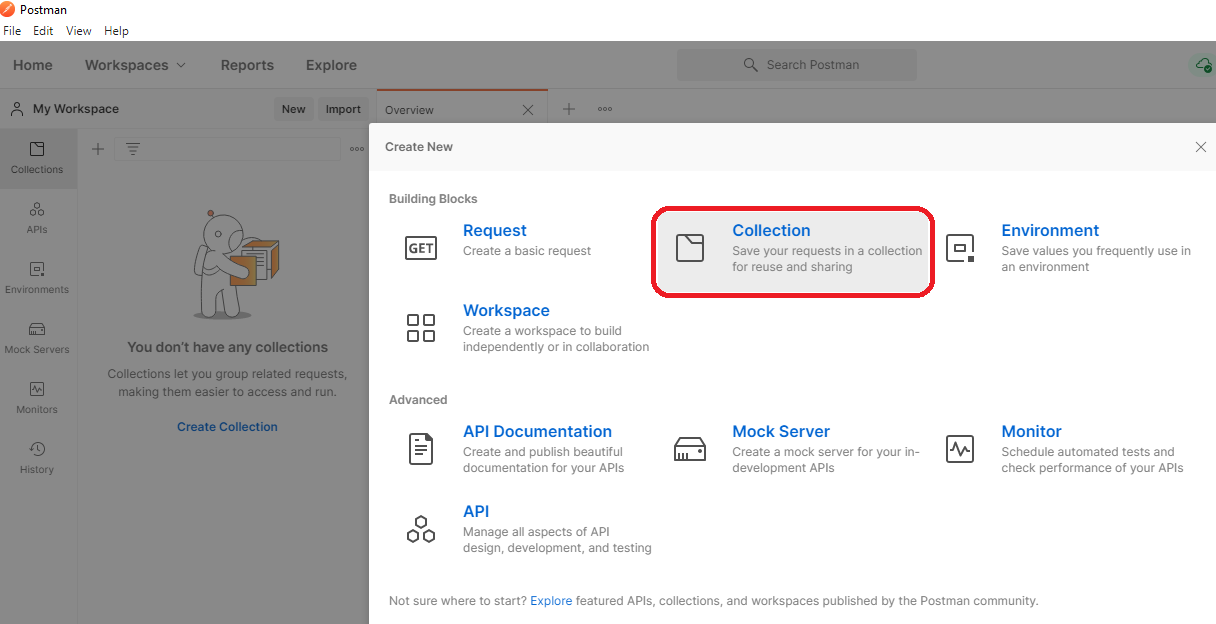This screenshot has height=624, width=1216.
Task: Select the Workspace heading link
Action: point(506,310)
